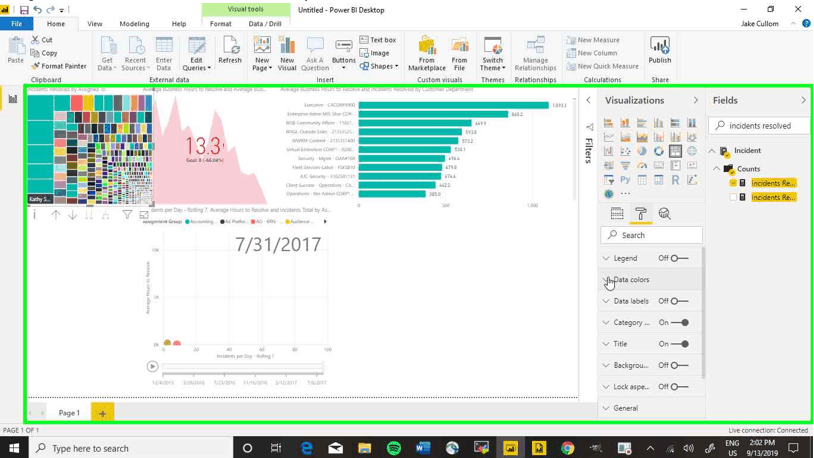814x458 pixels.
Task: Enable the Lock aspect switch
Action: tap(679, 387)
